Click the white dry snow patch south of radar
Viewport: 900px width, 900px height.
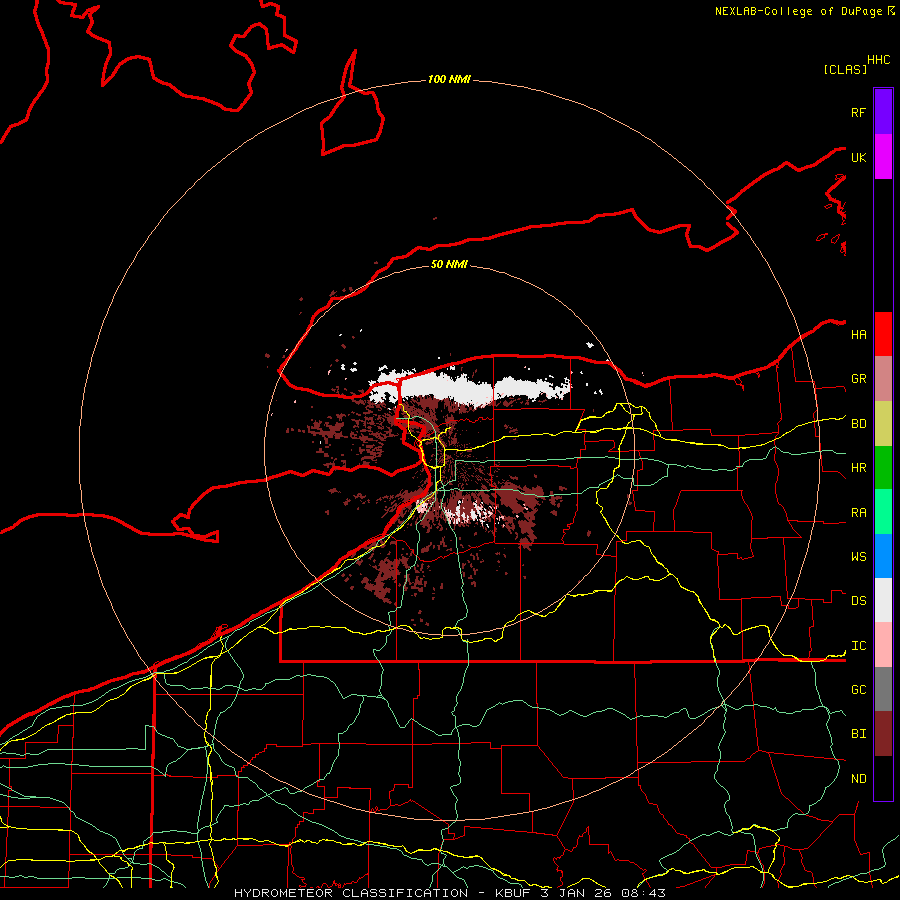[470, 513]
